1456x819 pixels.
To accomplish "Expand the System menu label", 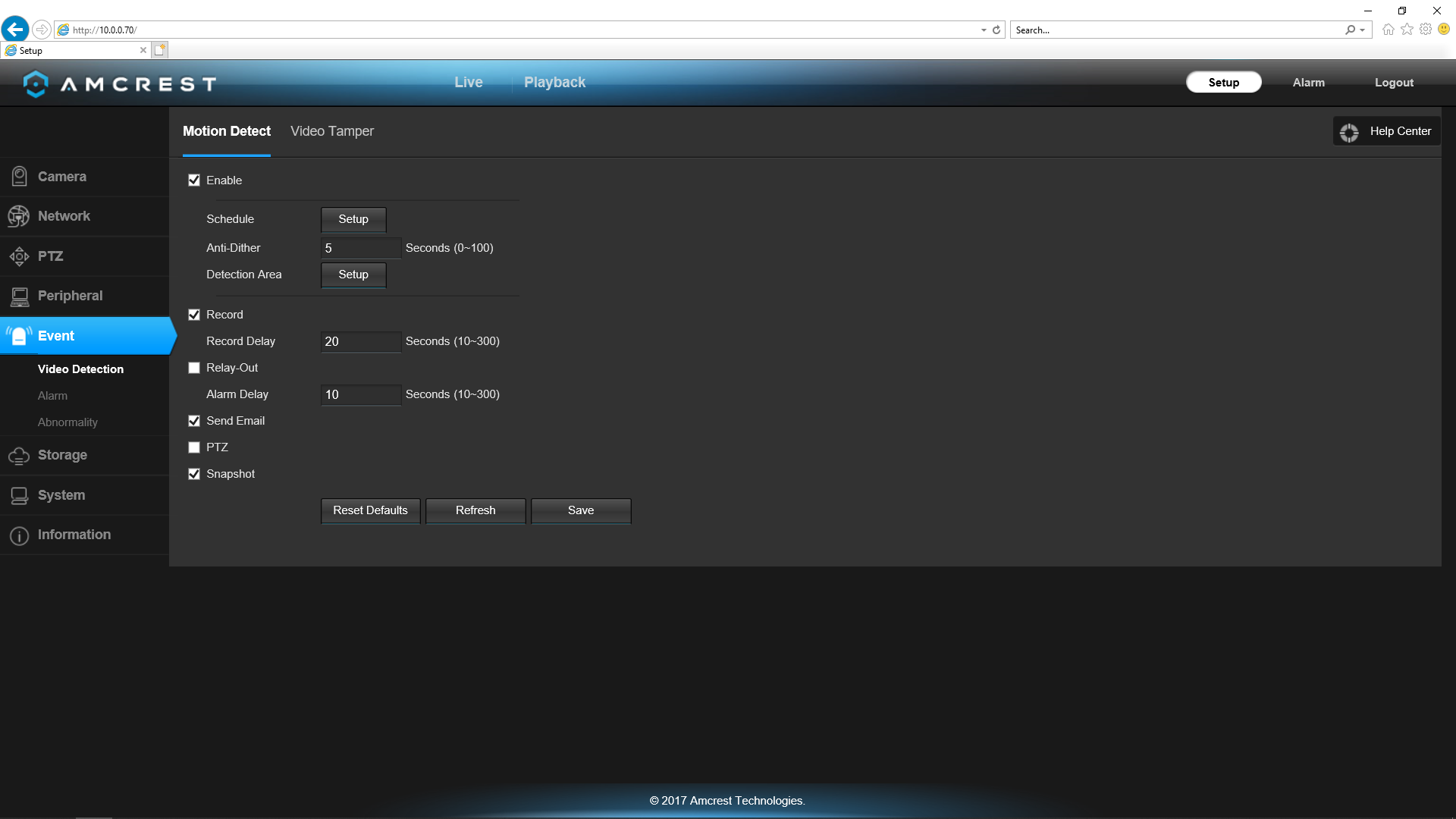I will pos(61,495).
